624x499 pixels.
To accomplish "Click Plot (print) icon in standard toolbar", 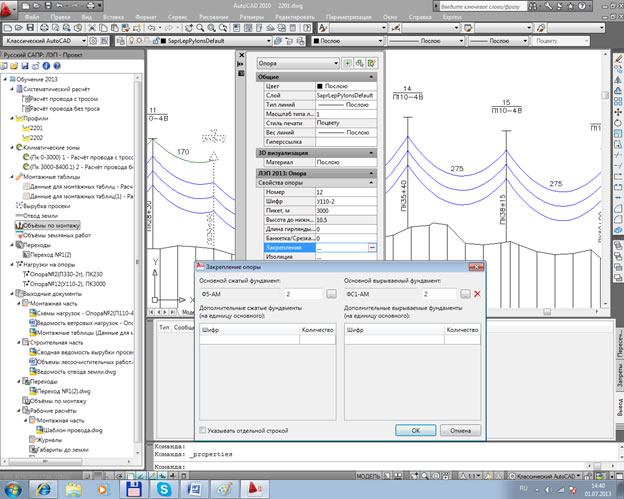I will tap(44, 28).
